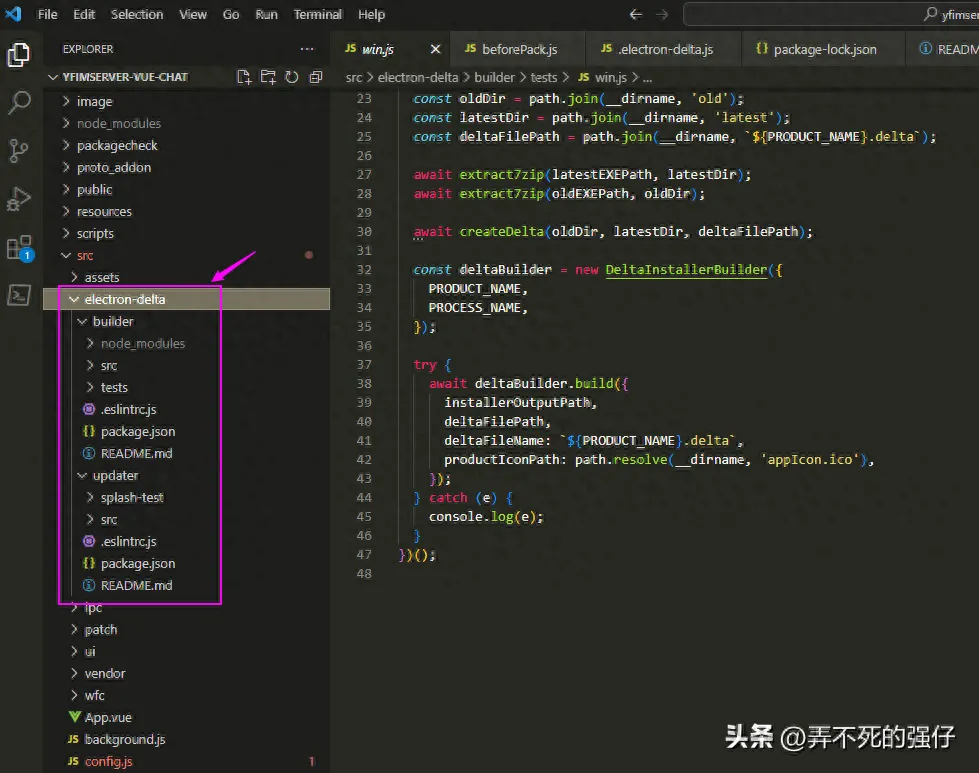Open the Selection menu
Viewport: 979px width, 773px height.
click(137, 14)
